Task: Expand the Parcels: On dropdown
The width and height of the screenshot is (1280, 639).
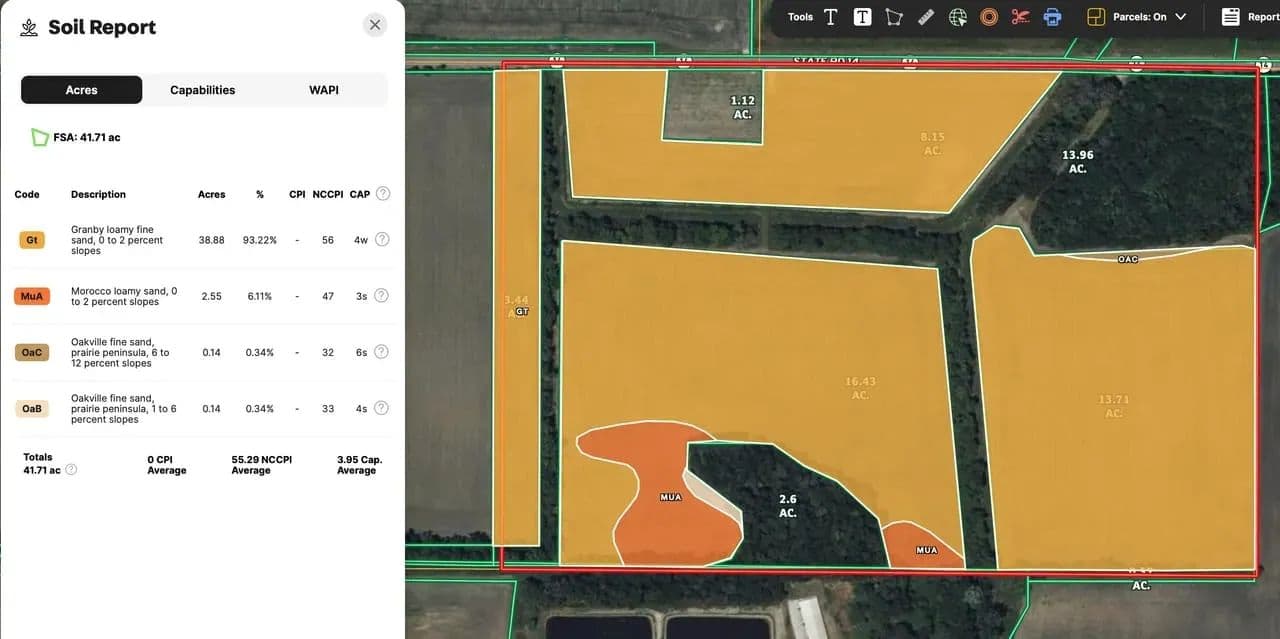Action: (x=1180, y=17)
